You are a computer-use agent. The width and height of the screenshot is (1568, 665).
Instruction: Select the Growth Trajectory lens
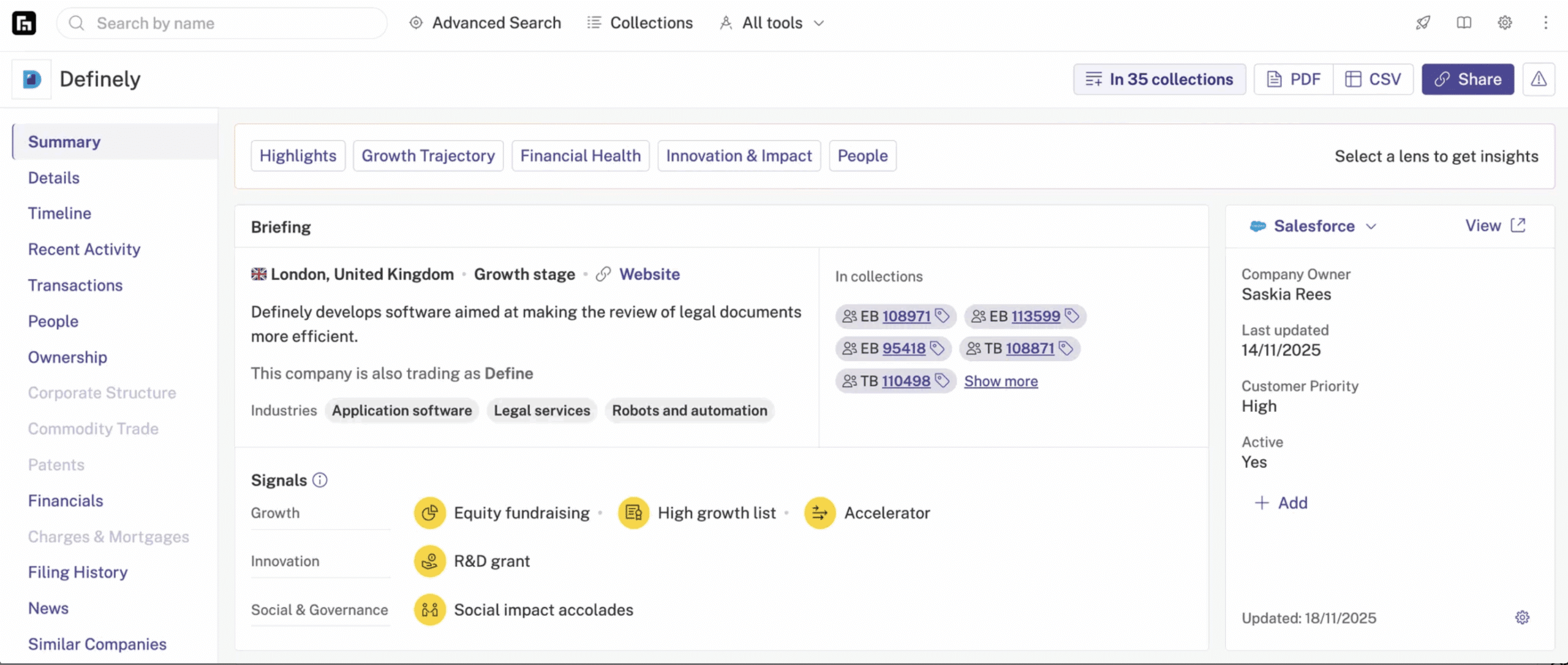point(428,156)
